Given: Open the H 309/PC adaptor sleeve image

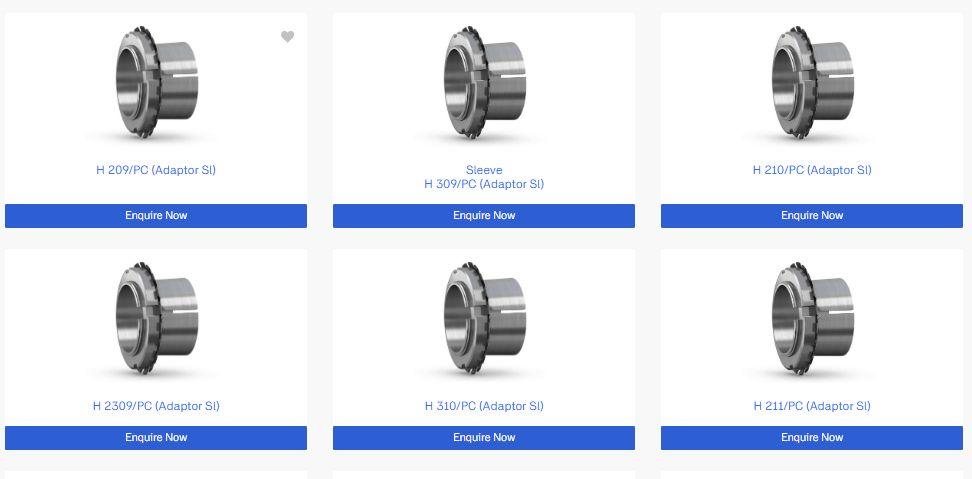Looking at the screenshot, I should [484, 82].
